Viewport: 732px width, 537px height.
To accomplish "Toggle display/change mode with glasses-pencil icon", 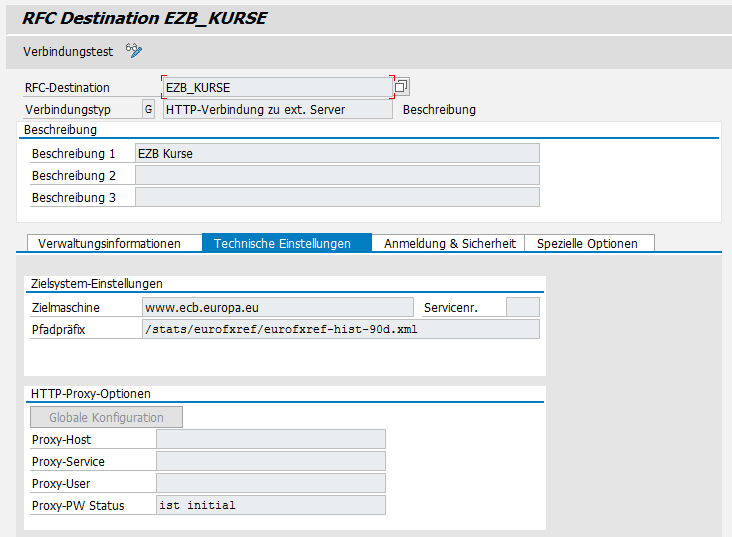I will pyautogui.click(x=134, y=51).
